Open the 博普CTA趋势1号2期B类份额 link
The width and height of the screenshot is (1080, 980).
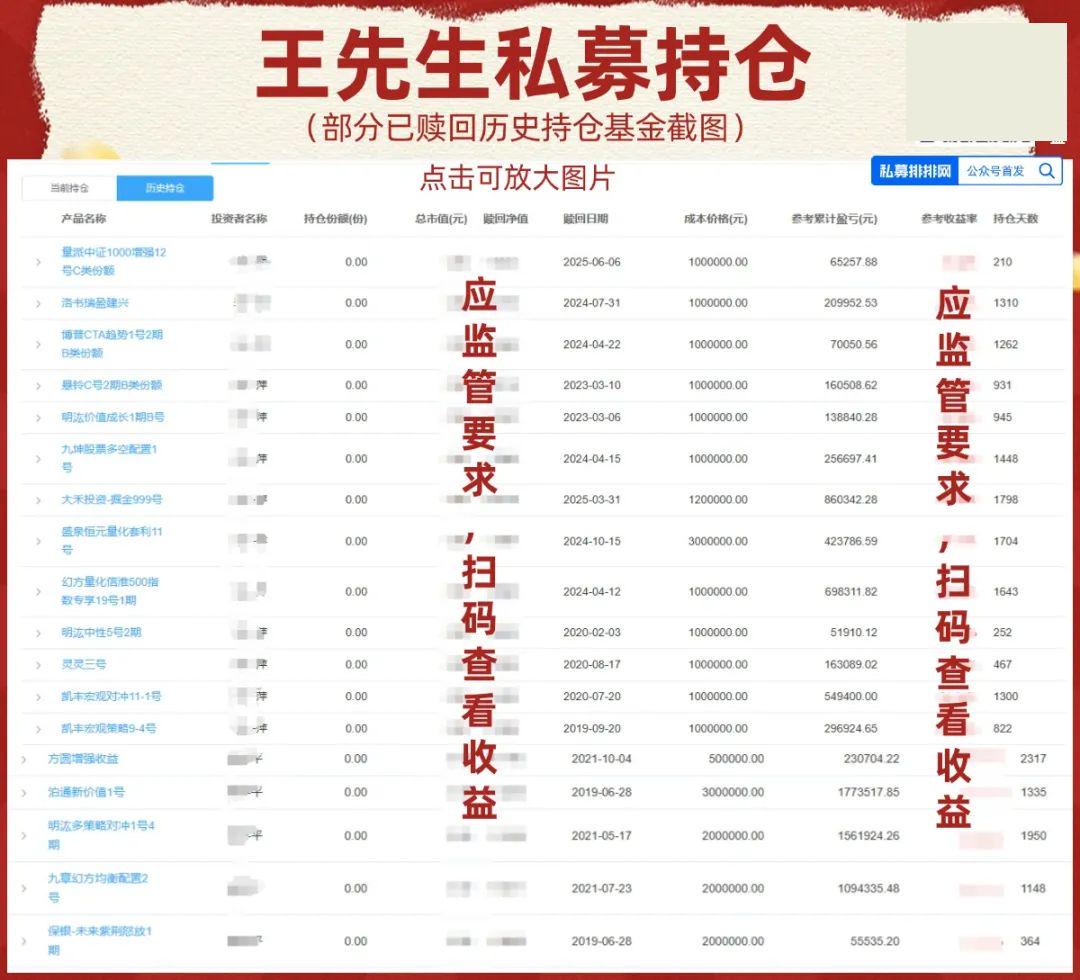click(112, 344)
